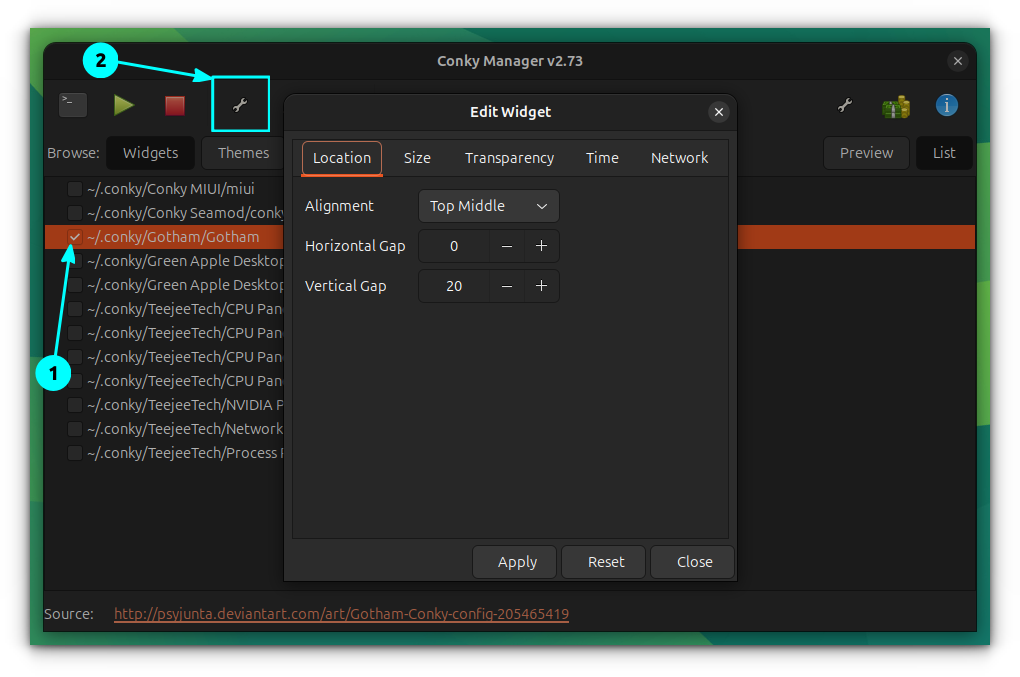
Task: Start widget with green play icon
Action: pyautogui.click(x=124, y=105)
